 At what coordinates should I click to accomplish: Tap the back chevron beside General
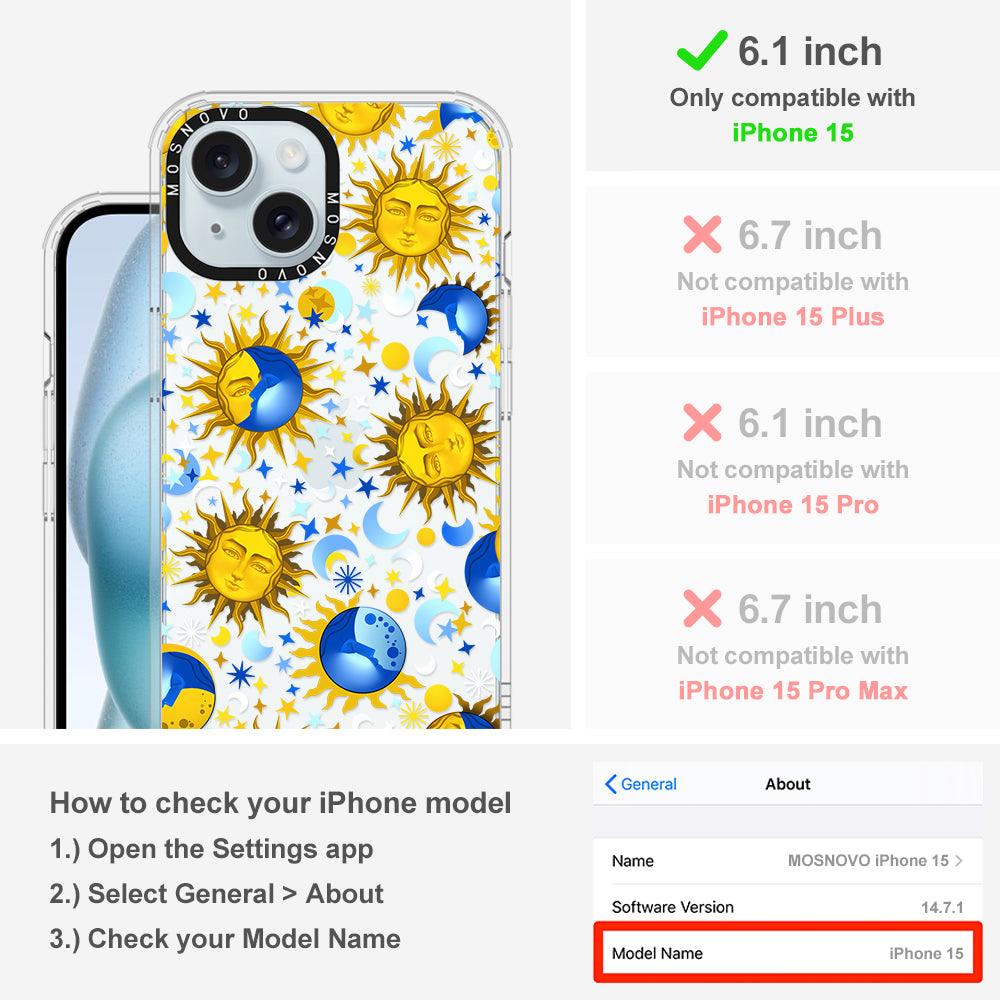(610, 784)
